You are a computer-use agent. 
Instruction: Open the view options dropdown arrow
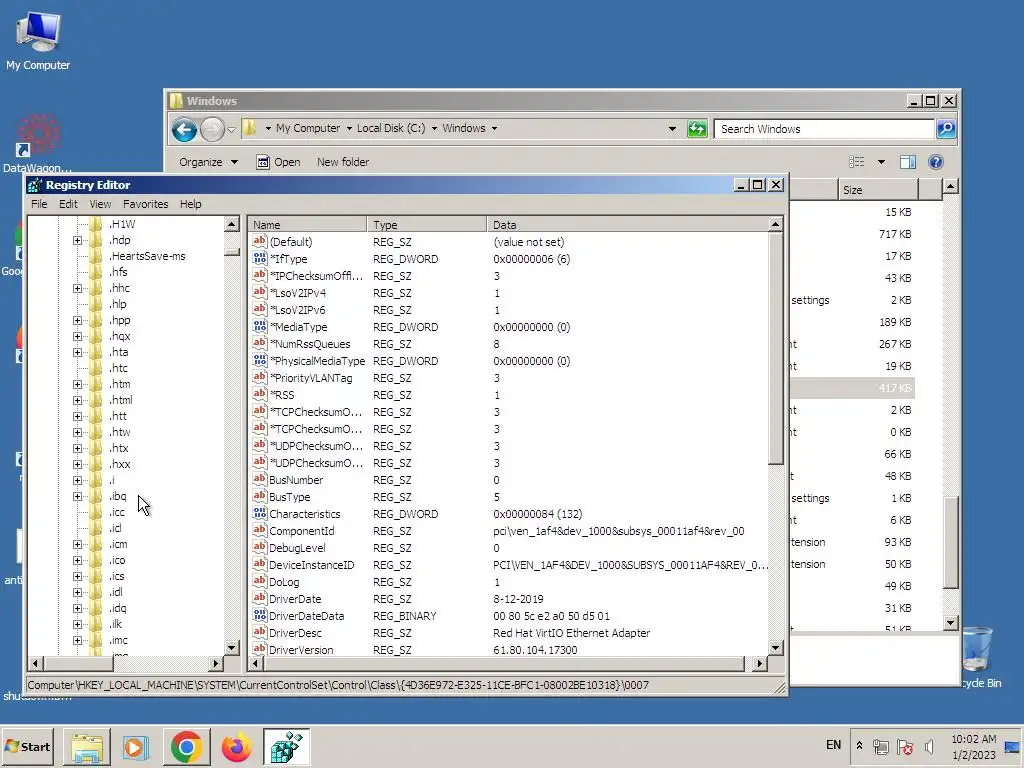pyautogui.click(x=881, y=162)
